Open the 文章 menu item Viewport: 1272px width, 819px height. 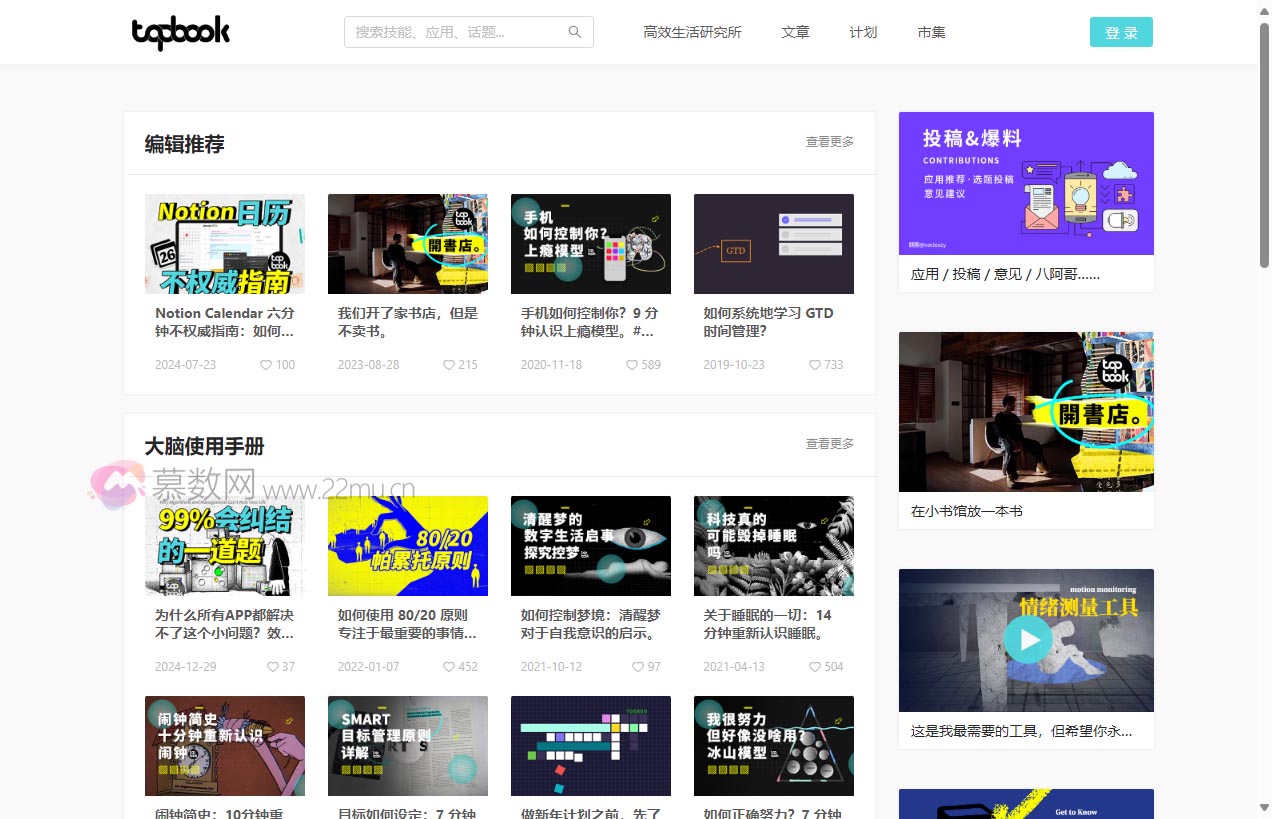[x=795, y=32]
